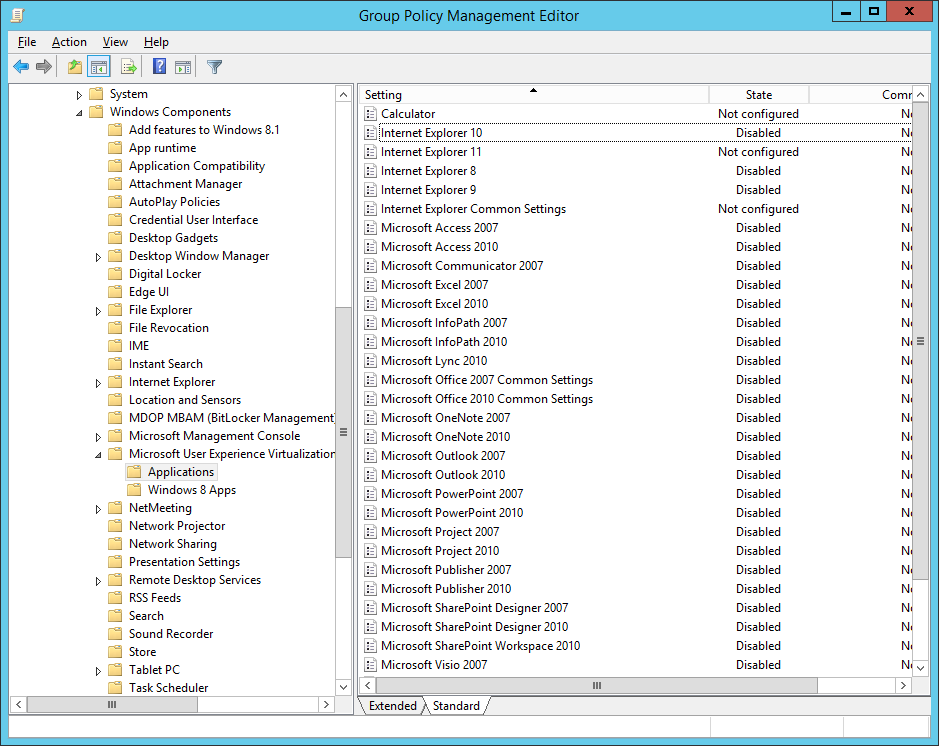Image resolution: width=939 pixels, height=746 pixels.
Task: Click the Applications folder icon in tree
Action: 135,472
